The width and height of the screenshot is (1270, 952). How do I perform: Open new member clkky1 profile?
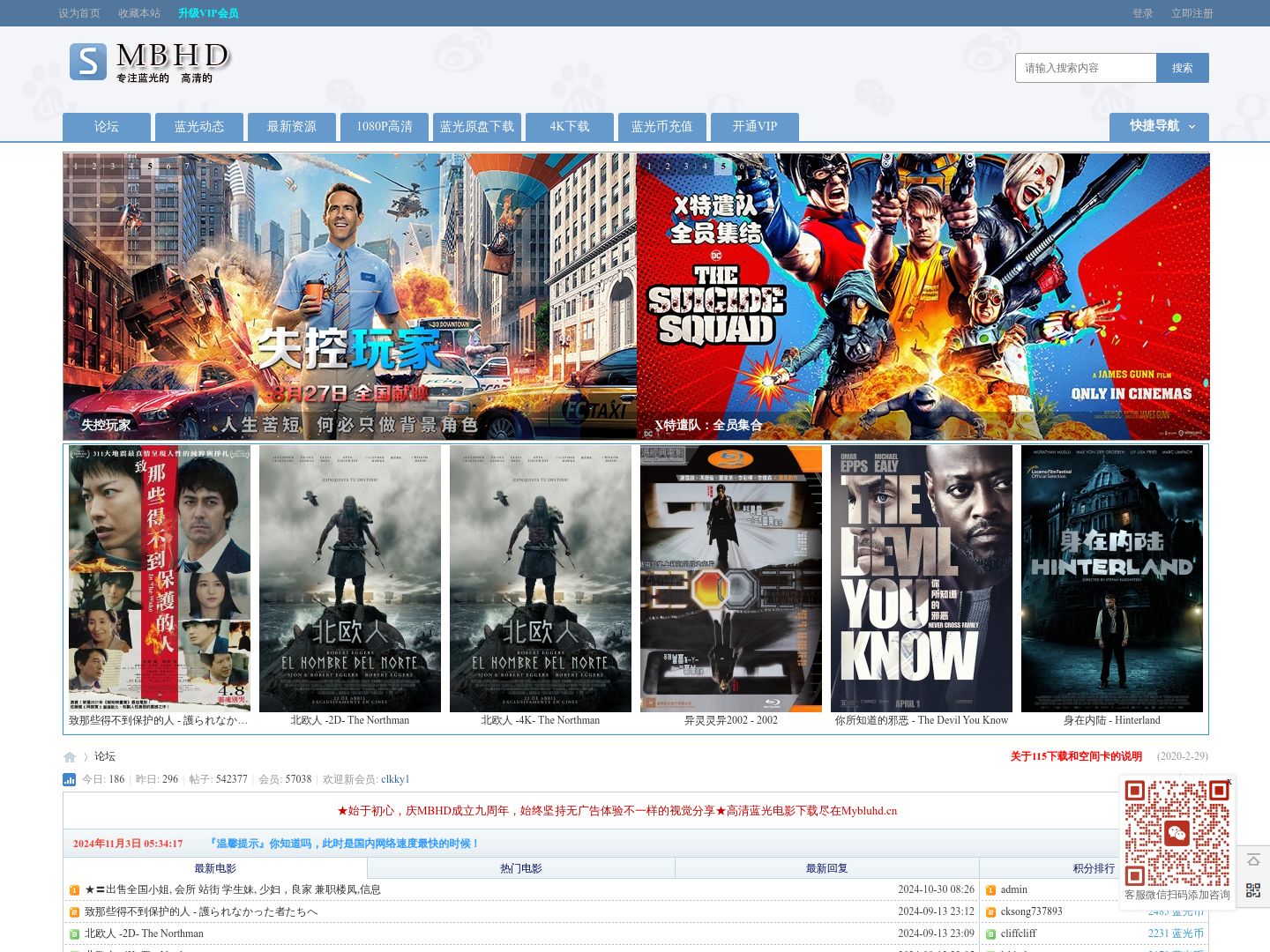point(395,779)
